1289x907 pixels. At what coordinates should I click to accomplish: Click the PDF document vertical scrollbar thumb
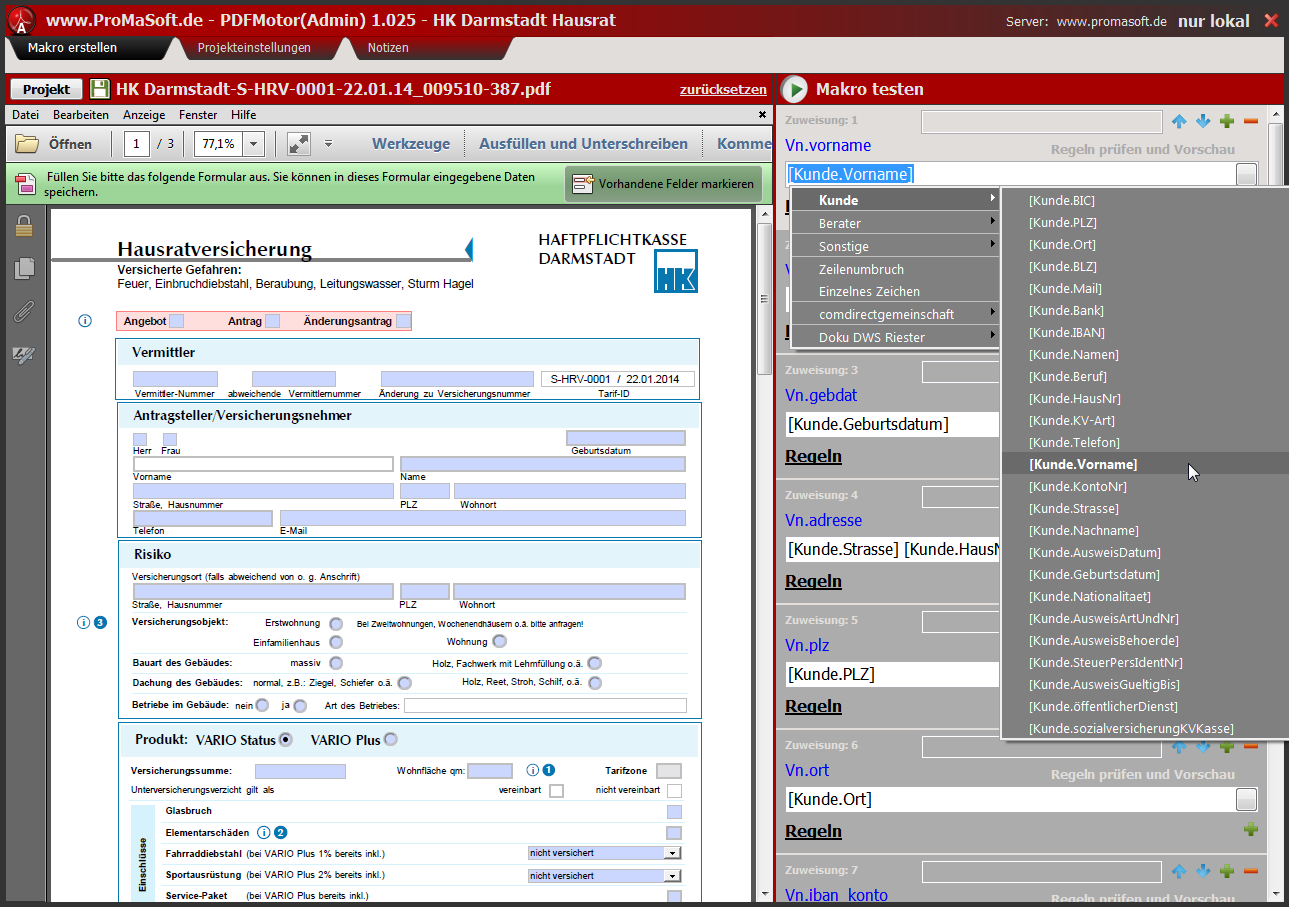click(765, 299)
